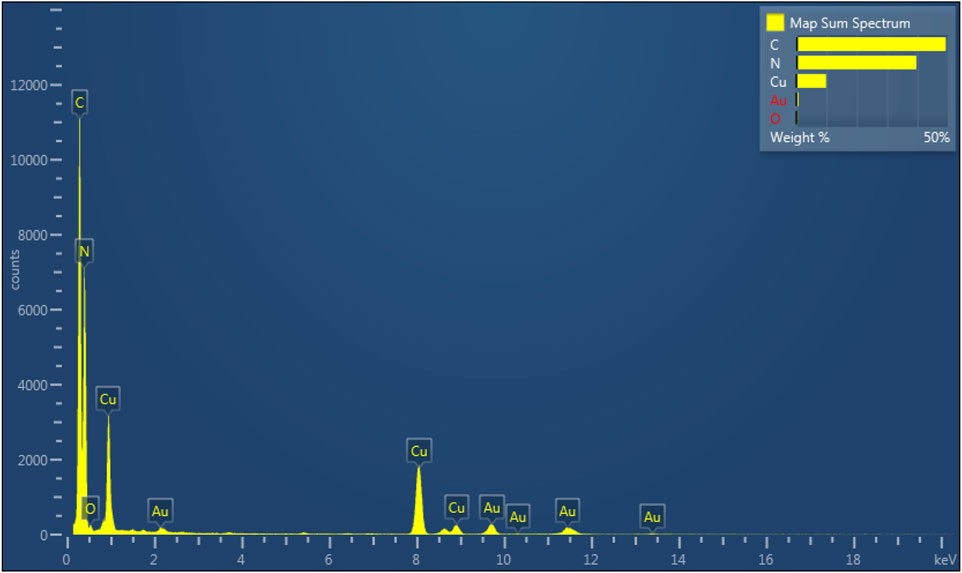Screen dimensions: 962x573
Task: Click the 12000 y-axis tick value
Action: (x=29, y=85)
